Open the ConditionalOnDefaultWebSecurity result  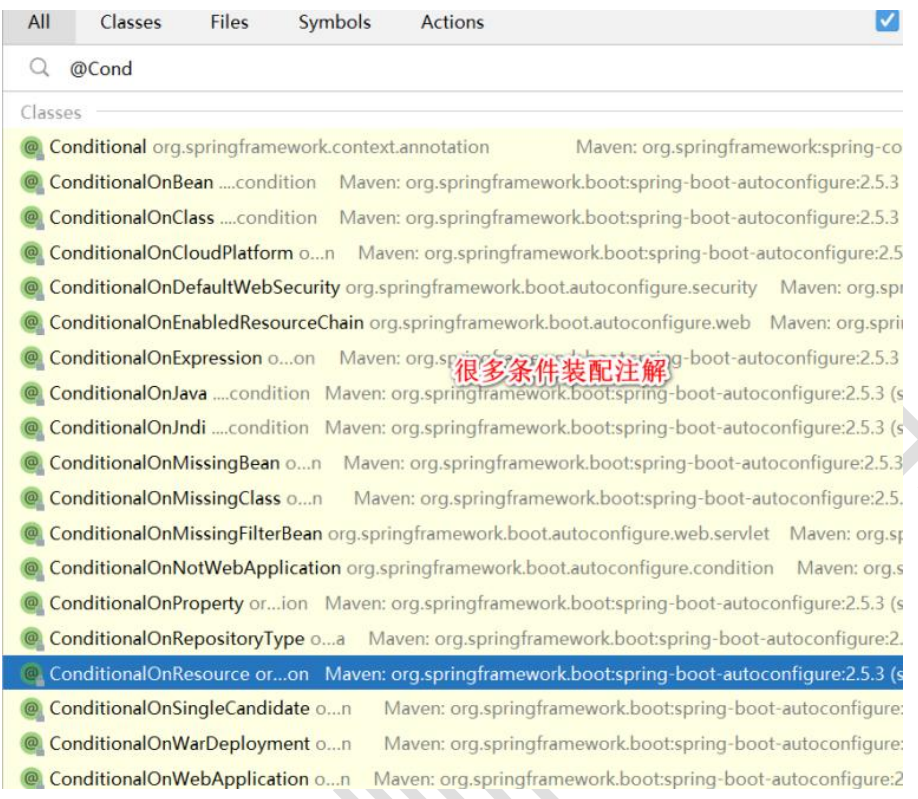(x=453, y=287)
